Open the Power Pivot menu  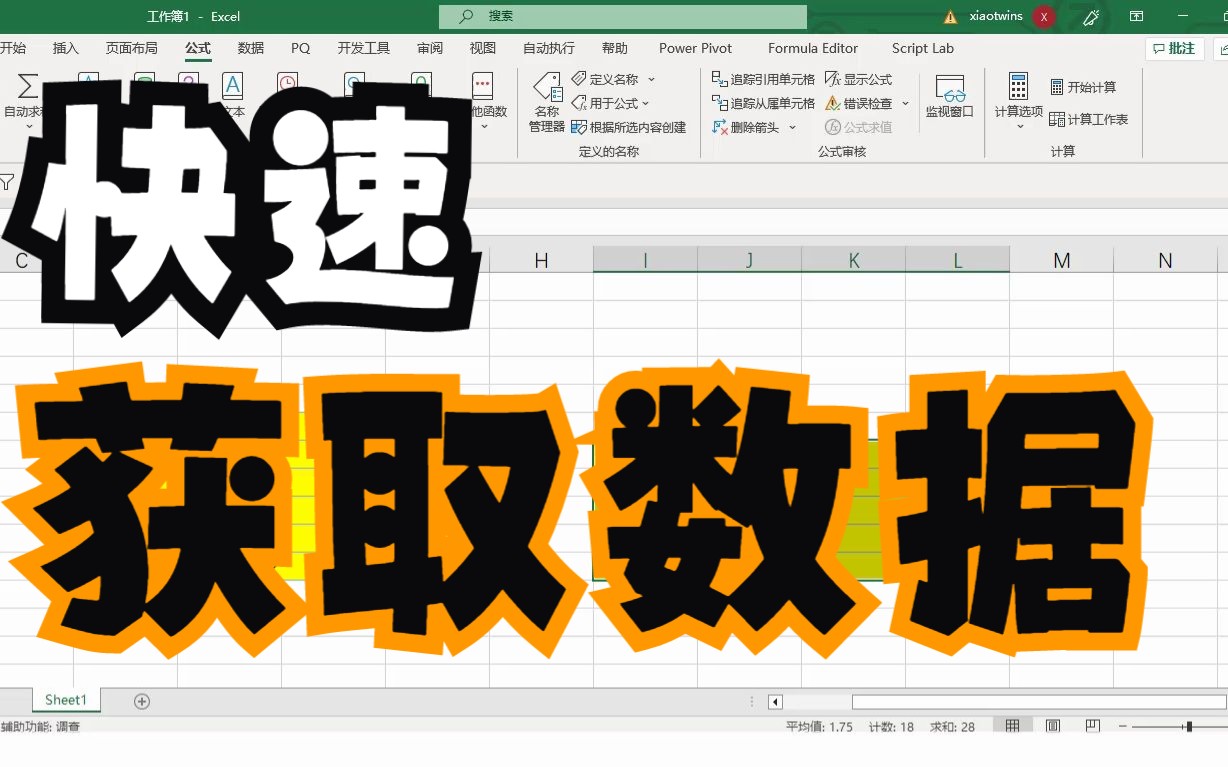point(695,48)
